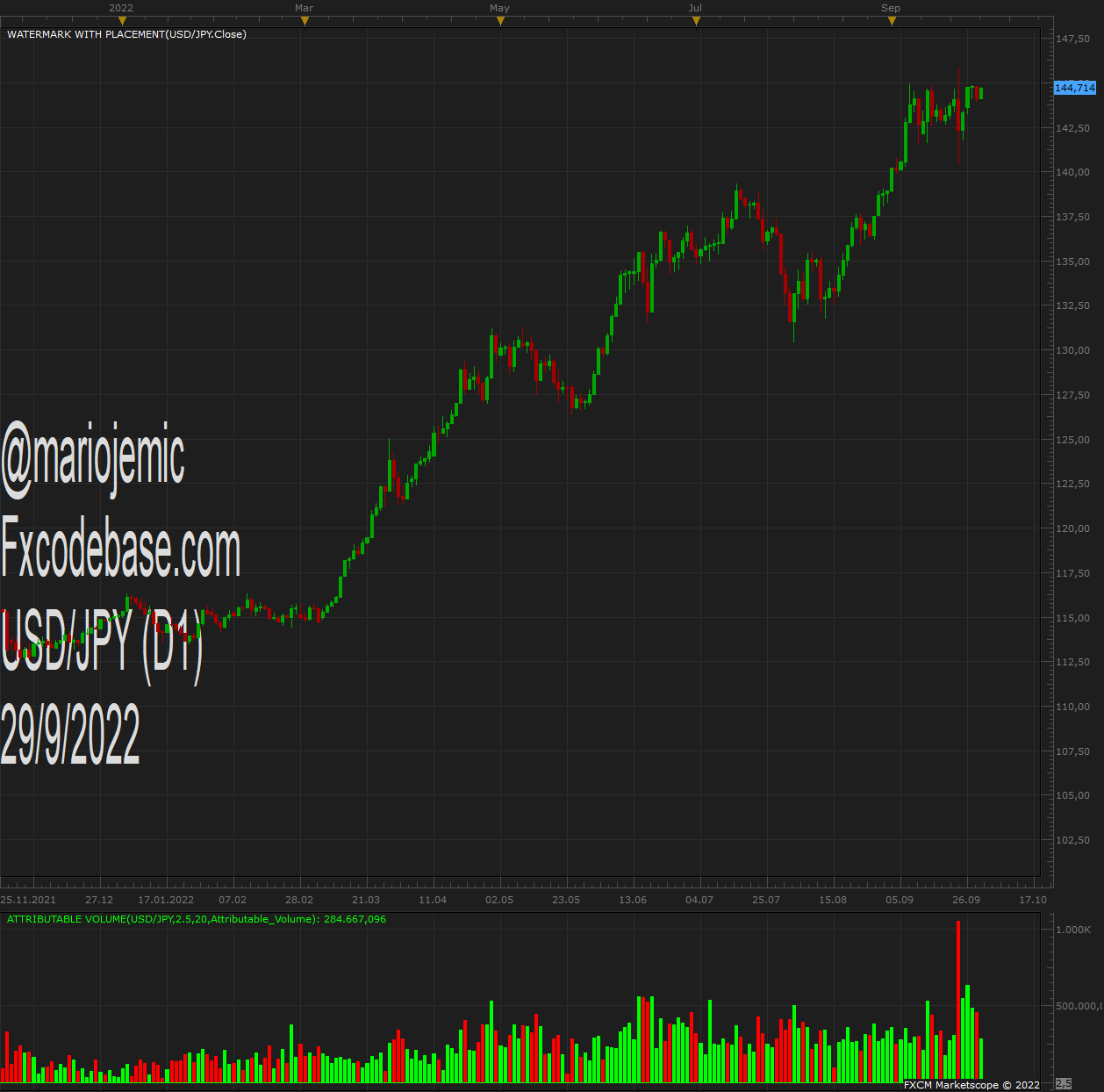The height and width of the screenshot is (1092, 1104).
Task: Click the 102,50 price axis label
Action: pos(1073,840)
